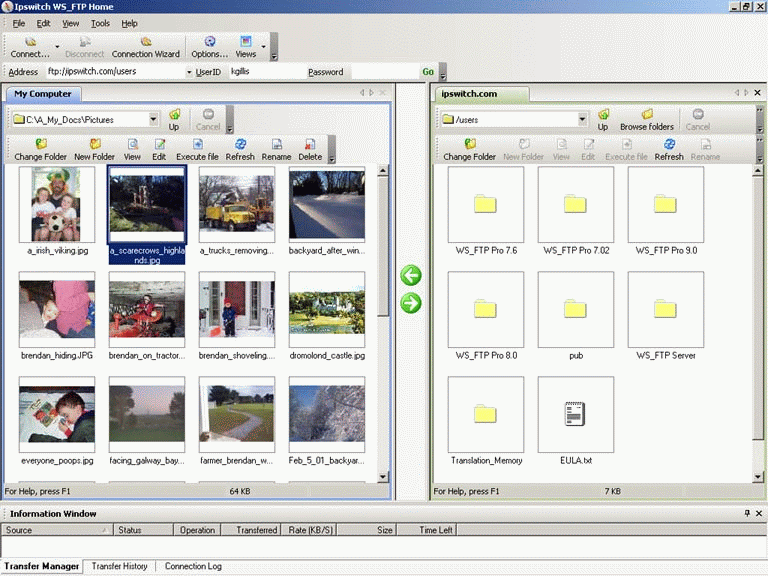This screenshot has height=576, width=768.
Task: Change Folder in remote pane
Action: (469, 150)
